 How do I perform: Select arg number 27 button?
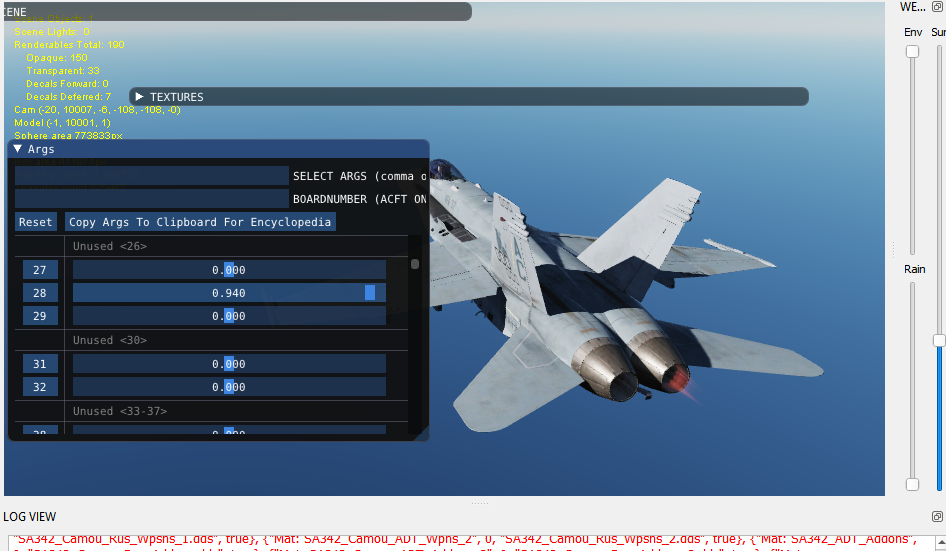tap(40, 270)
